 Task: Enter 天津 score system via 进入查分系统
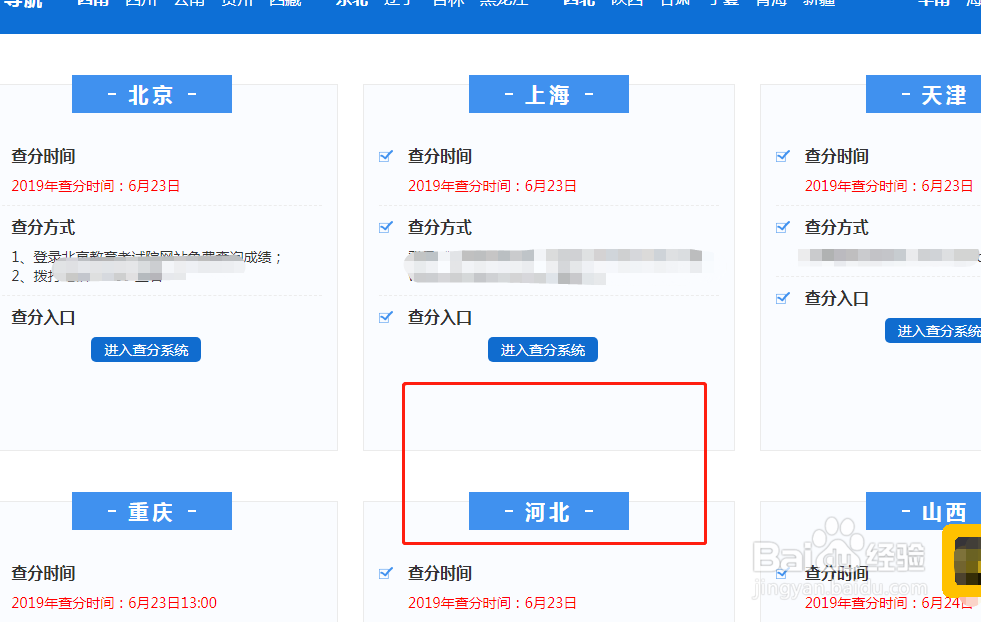[x=933, y=330]
